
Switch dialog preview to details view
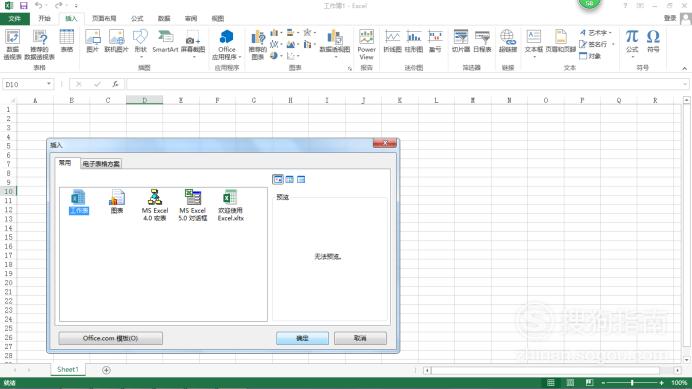coord(301,179)
